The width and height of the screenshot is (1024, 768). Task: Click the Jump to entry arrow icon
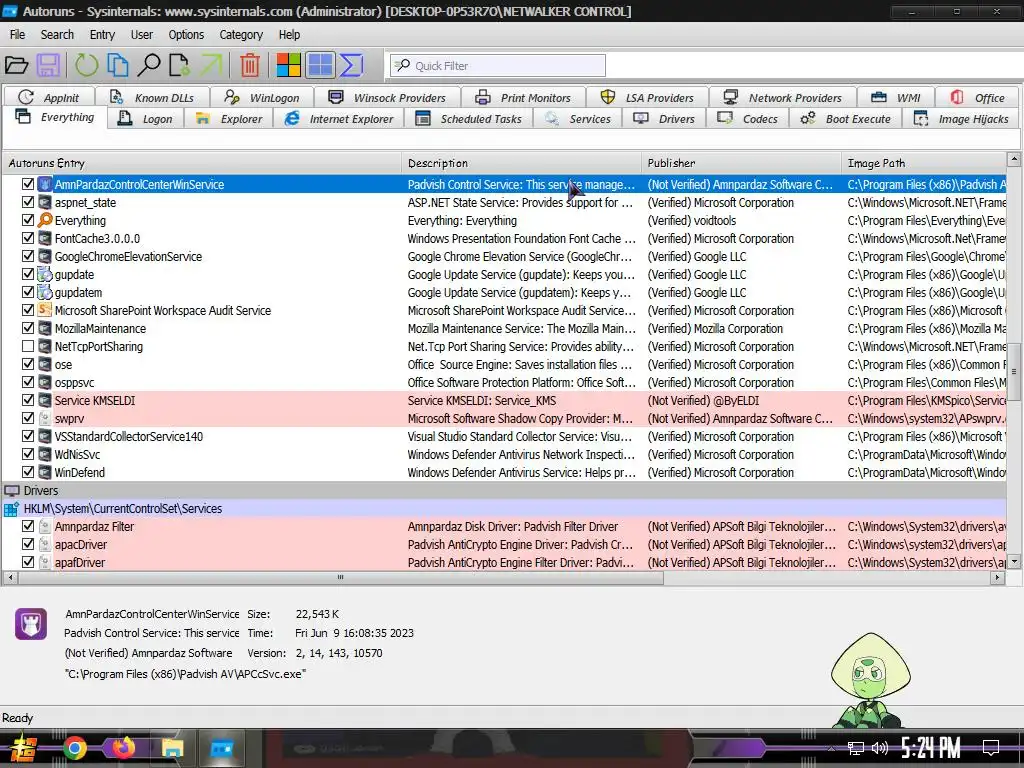(211, 65)
